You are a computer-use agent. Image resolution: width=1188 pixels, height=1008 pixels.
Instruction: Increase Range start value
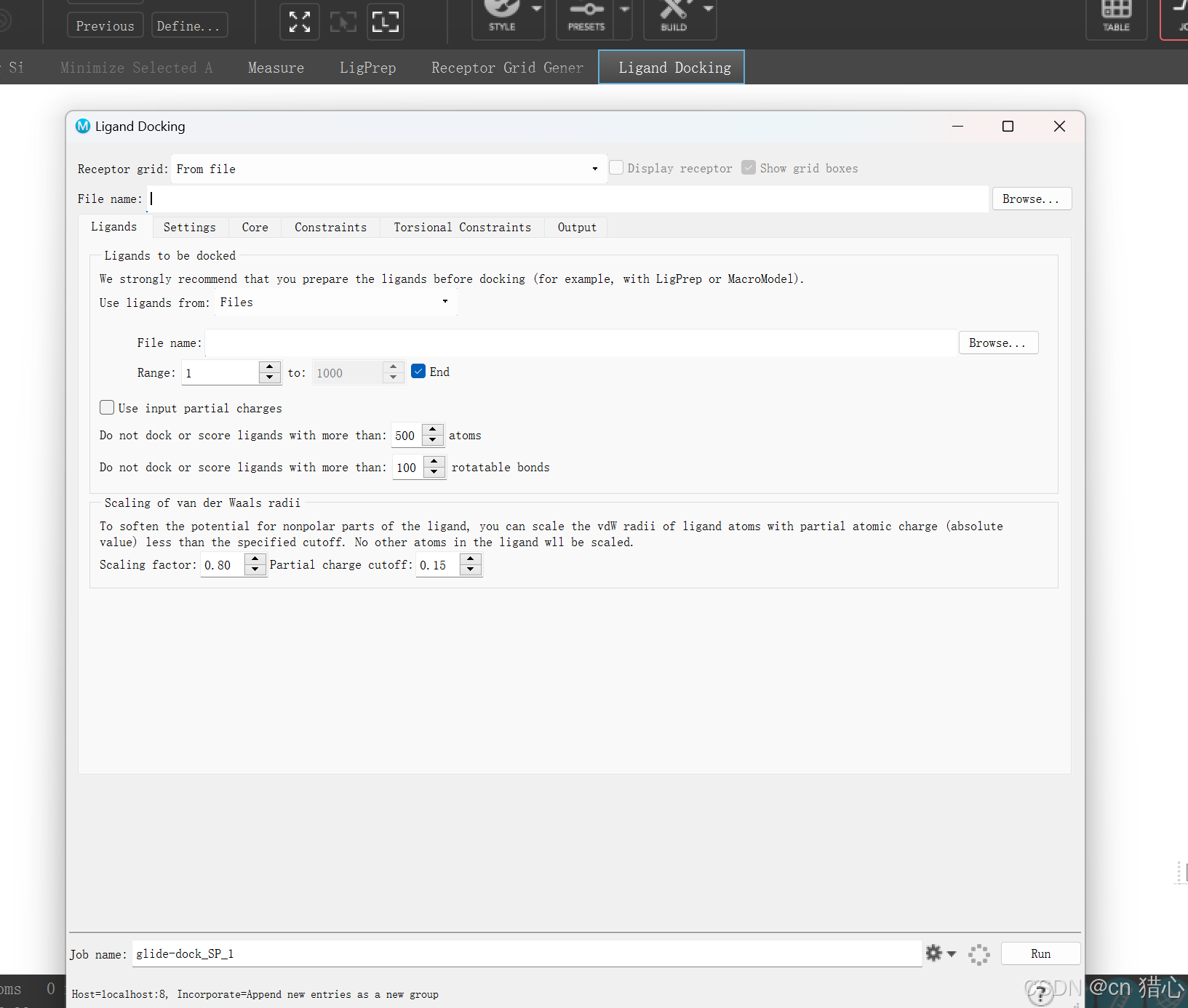click(270, 367)
